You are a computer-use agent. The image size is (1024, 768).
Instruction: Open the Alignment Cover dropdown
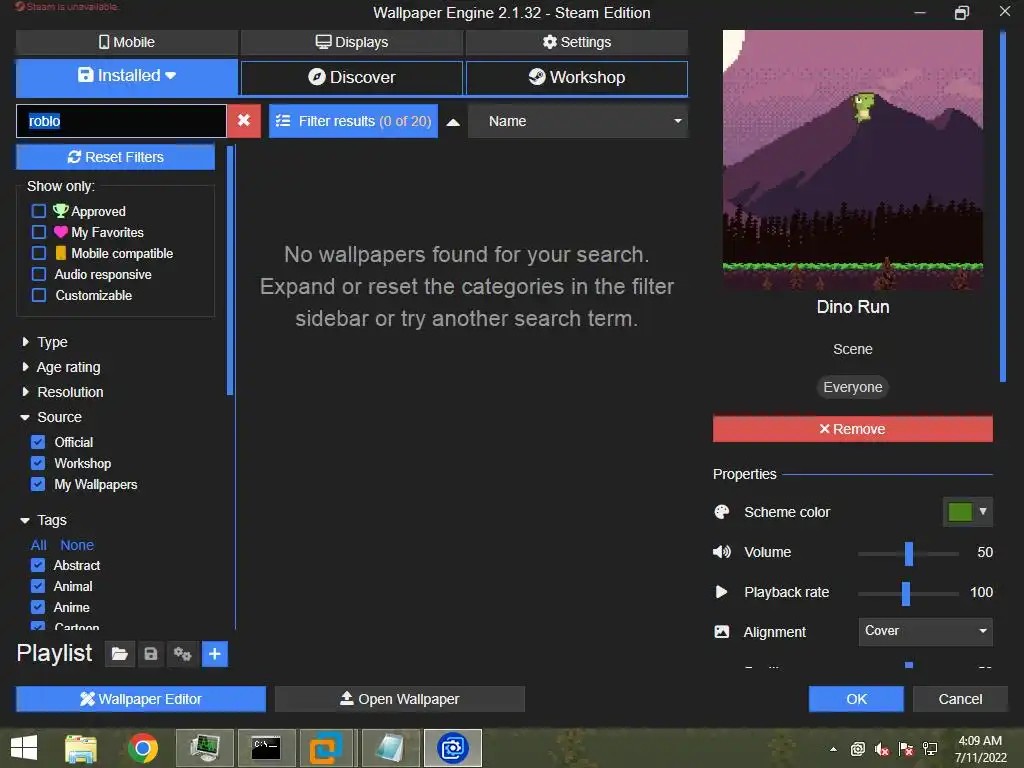[925, 631]
